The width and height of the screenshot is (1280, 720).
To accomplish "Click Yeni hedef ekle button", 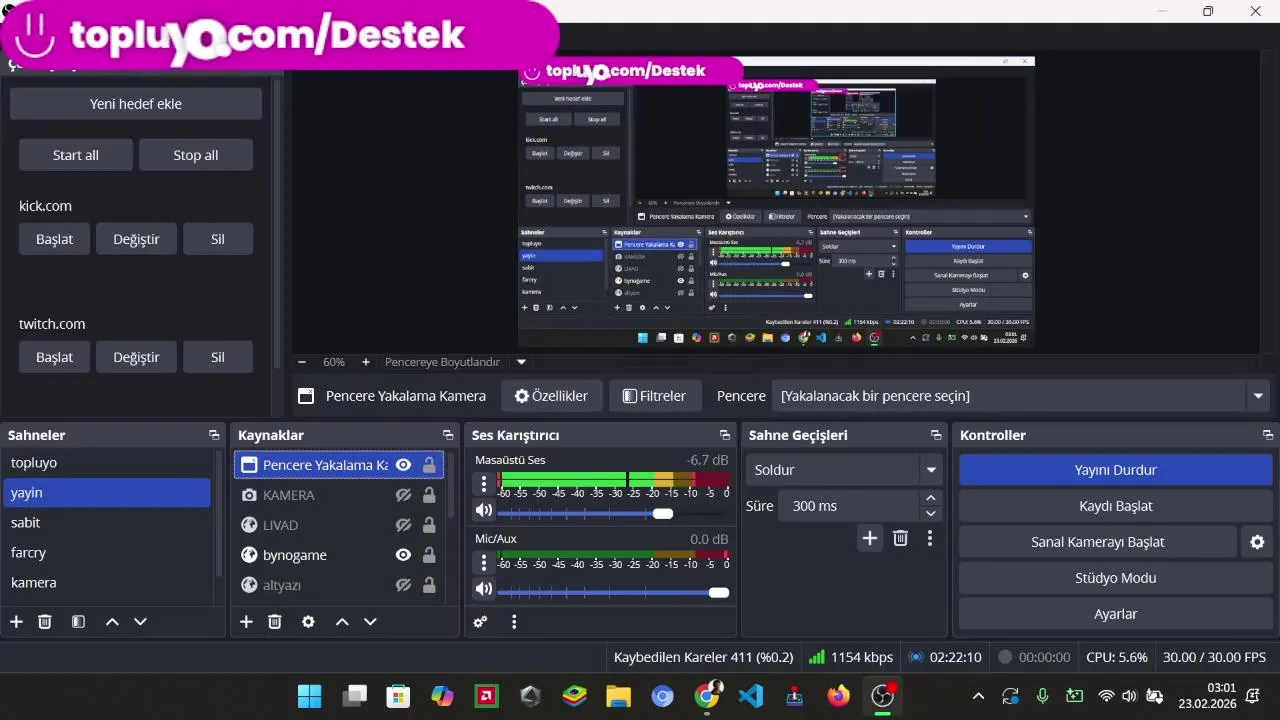I will [x=136, y=104].
